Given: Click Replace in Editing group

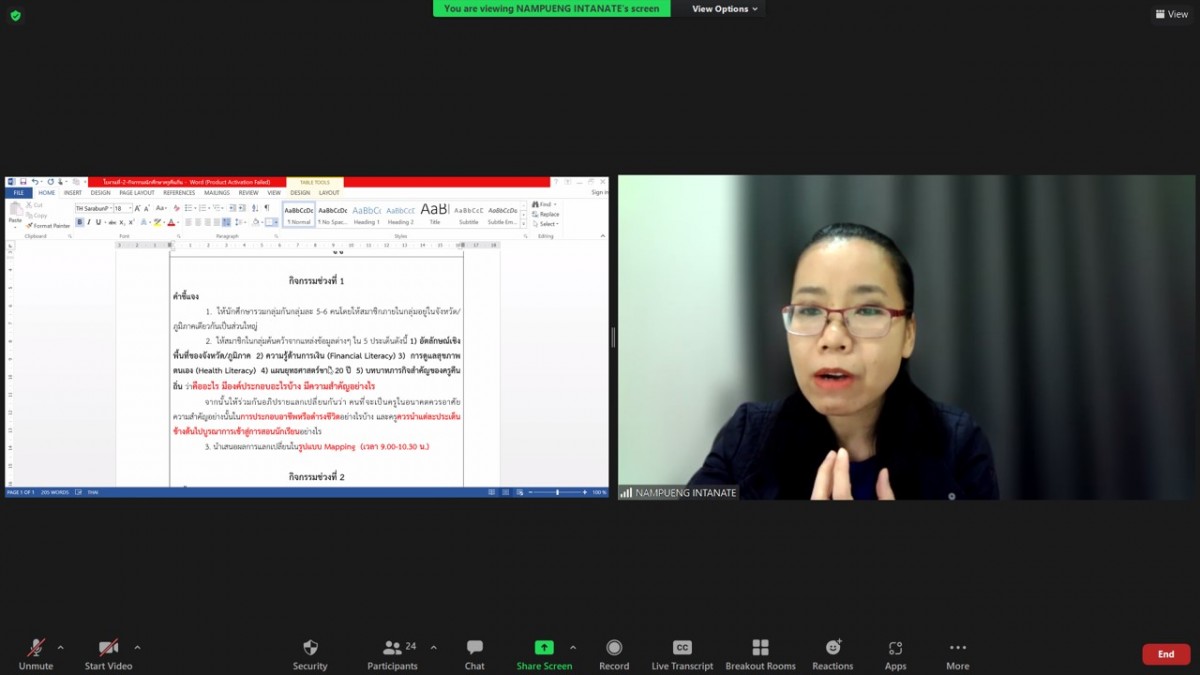Looking at the screenshot, I should coord(548,214).
